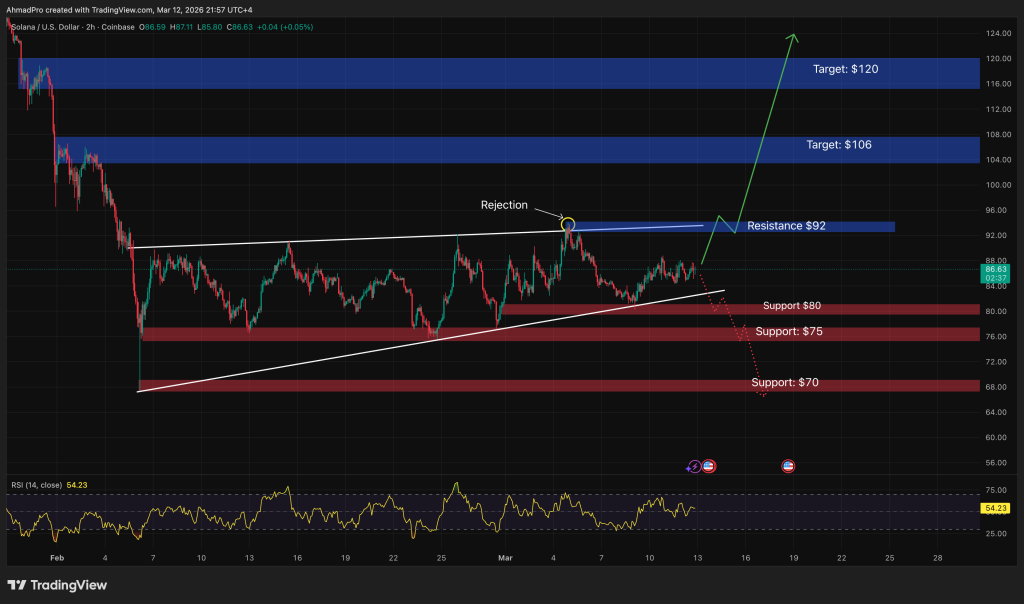This screenshot has height=604, width=1024.
Task: Click the "Feb" label on the time axis
Action: point(55,557)
